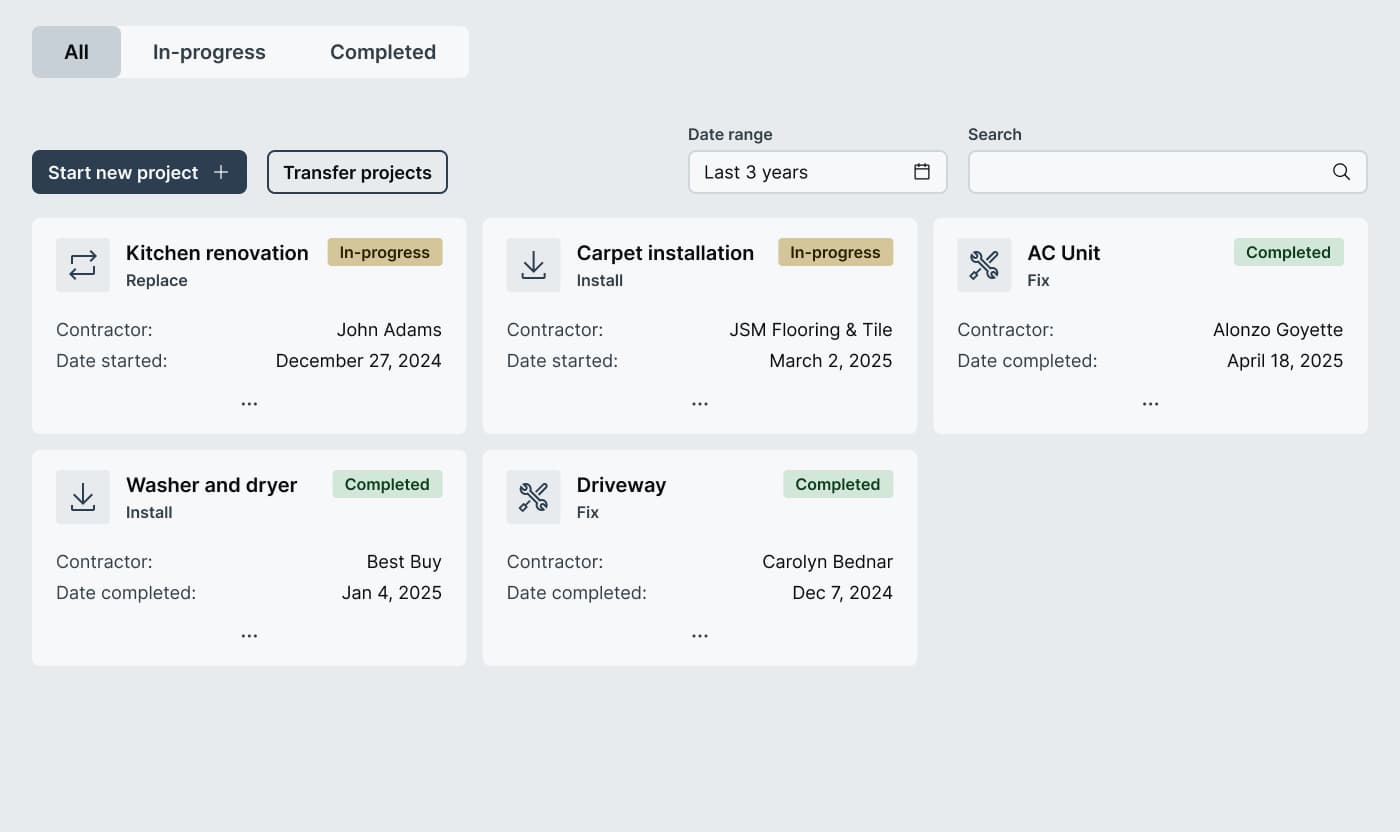Open more options on Washer and dryer card
The height and width of the screenshot is (832, 1400).
click(x=249, y=636)
